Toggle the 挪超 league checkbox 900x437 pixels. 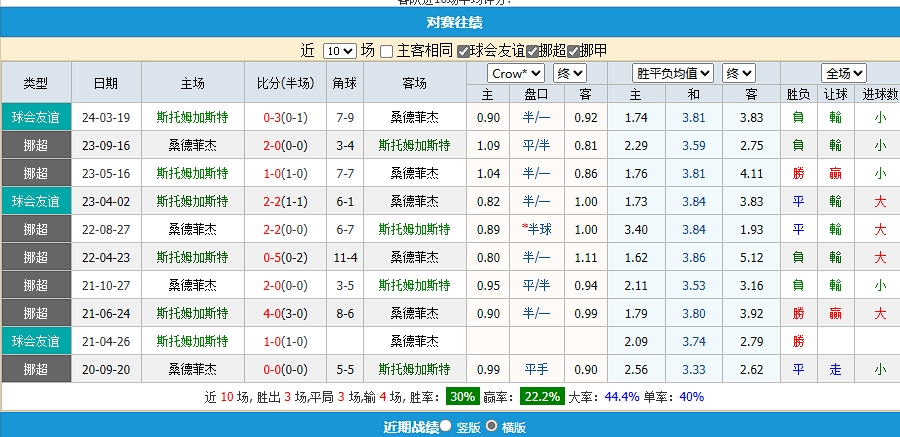534,51
